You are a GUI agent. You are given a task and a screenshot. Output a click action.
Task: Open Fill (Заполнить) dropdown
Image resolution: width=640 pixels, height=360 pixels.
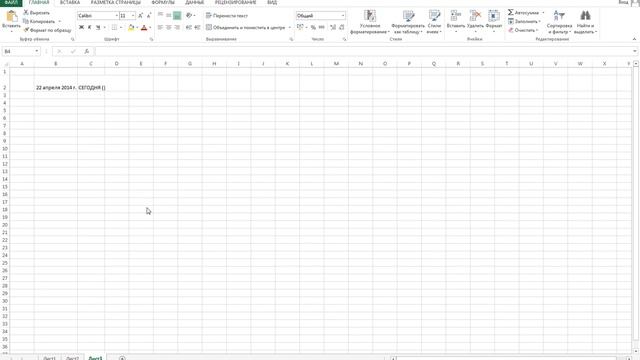[524, 21]
